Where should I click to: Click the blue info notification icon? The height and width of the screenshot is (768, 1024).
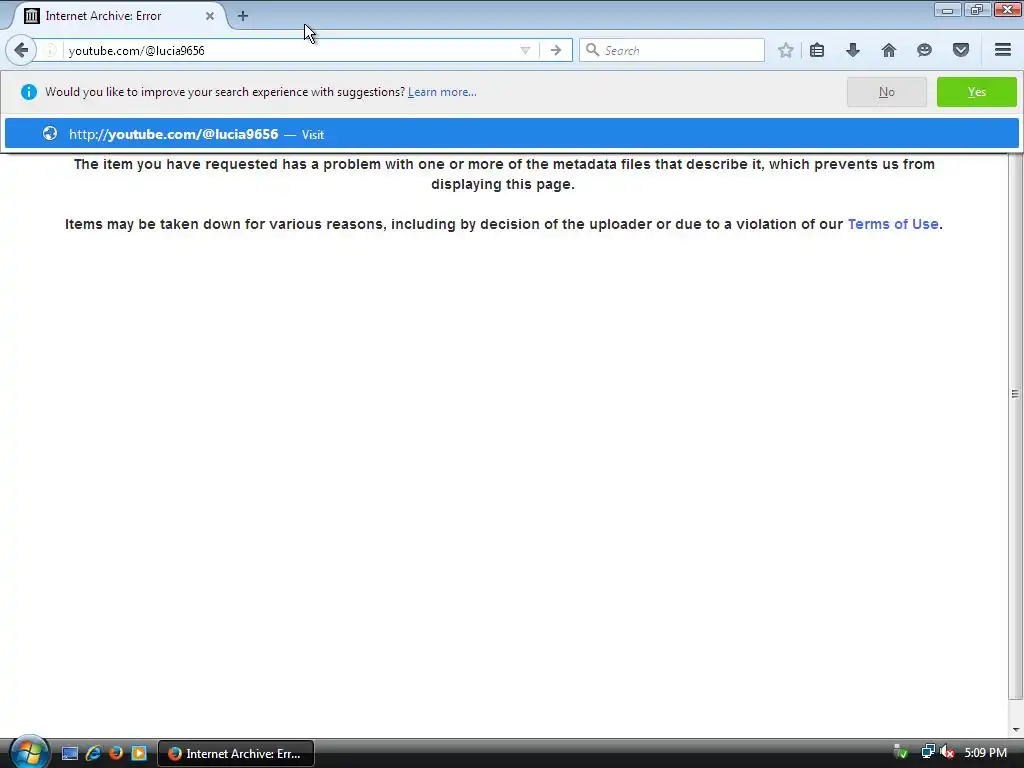click(x=29, y=92)
